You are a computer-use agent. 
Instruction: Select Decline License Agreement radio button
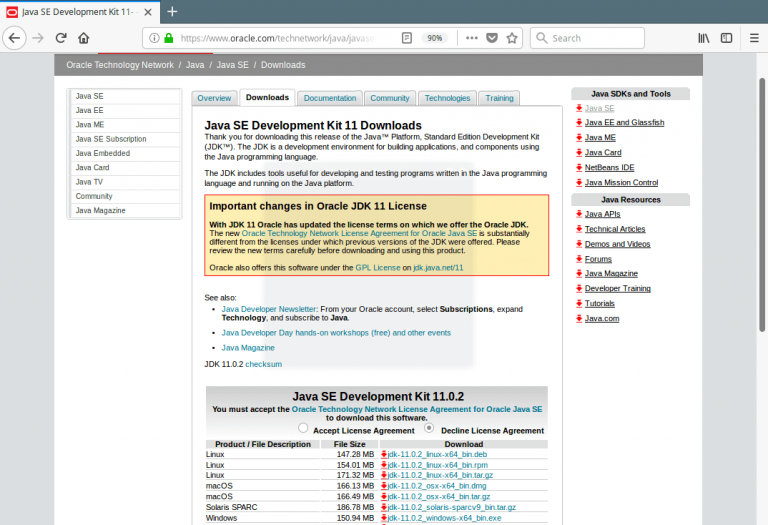[x=430, y=428]
